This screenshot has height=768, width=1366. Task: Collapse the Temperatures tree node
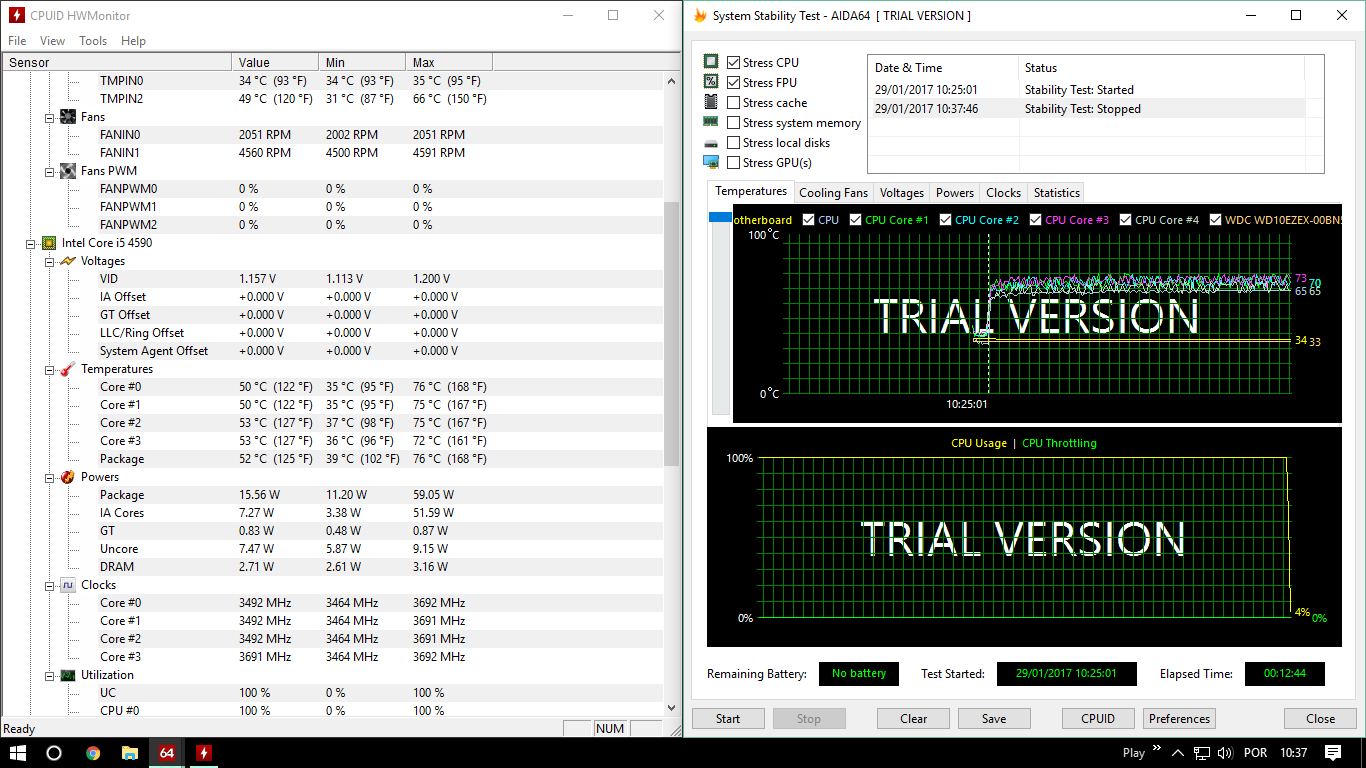[50, 369]
